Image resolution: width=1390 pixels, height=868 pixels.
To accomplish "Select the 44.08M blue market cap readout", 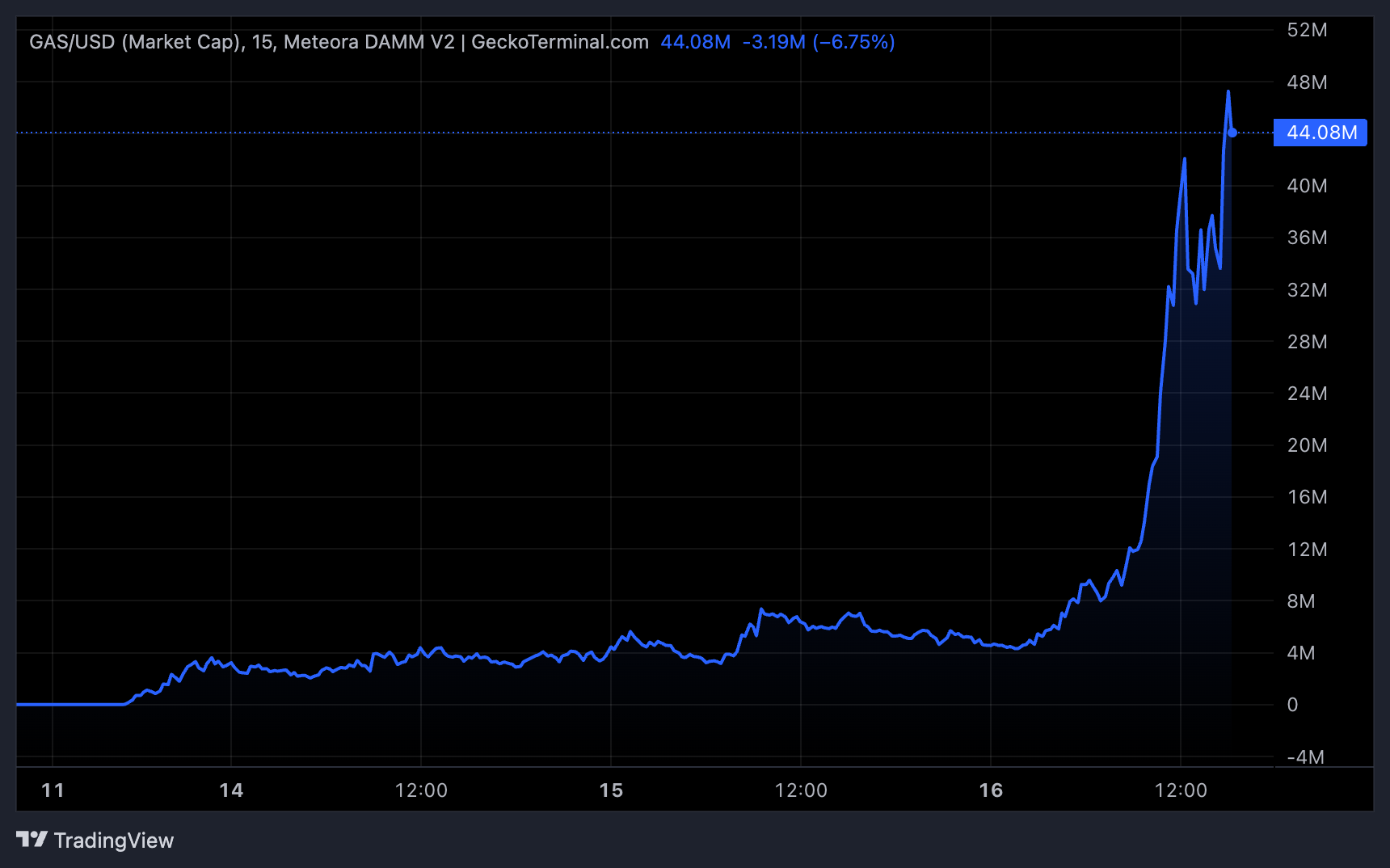I will point(694,42).
